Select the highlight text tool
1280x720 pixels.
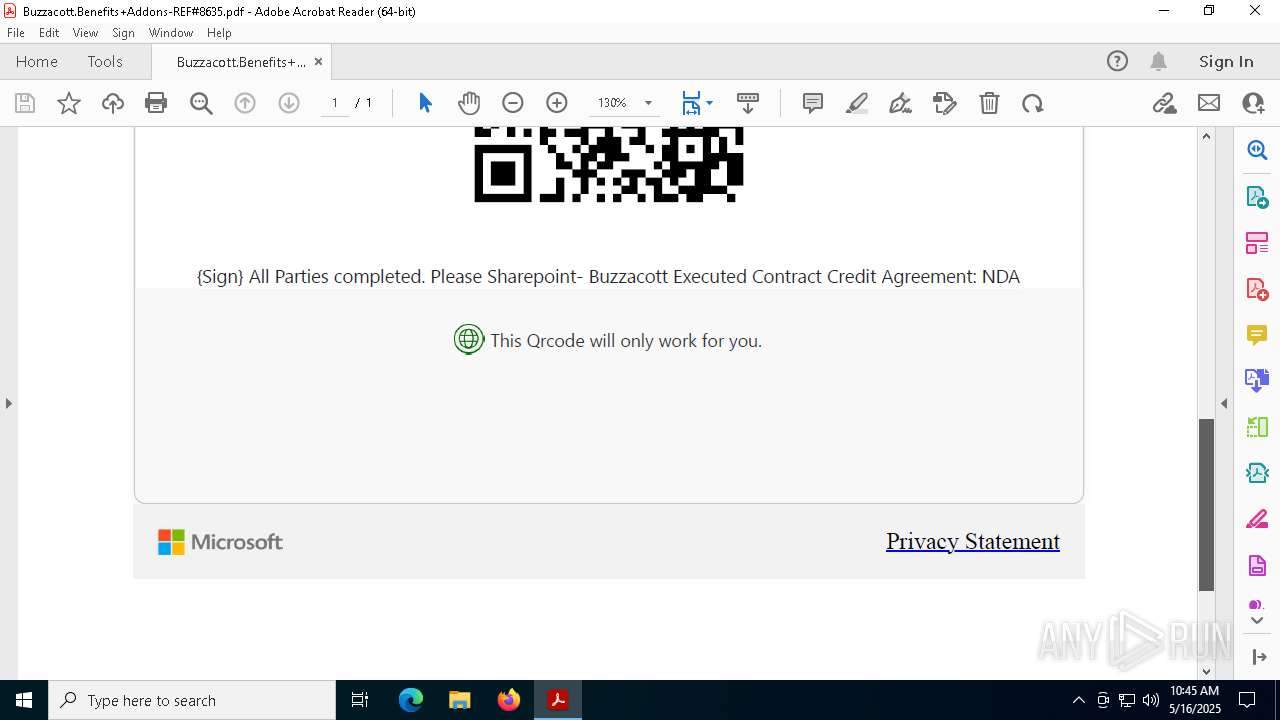pyautogui.click(x=857, y=103)
